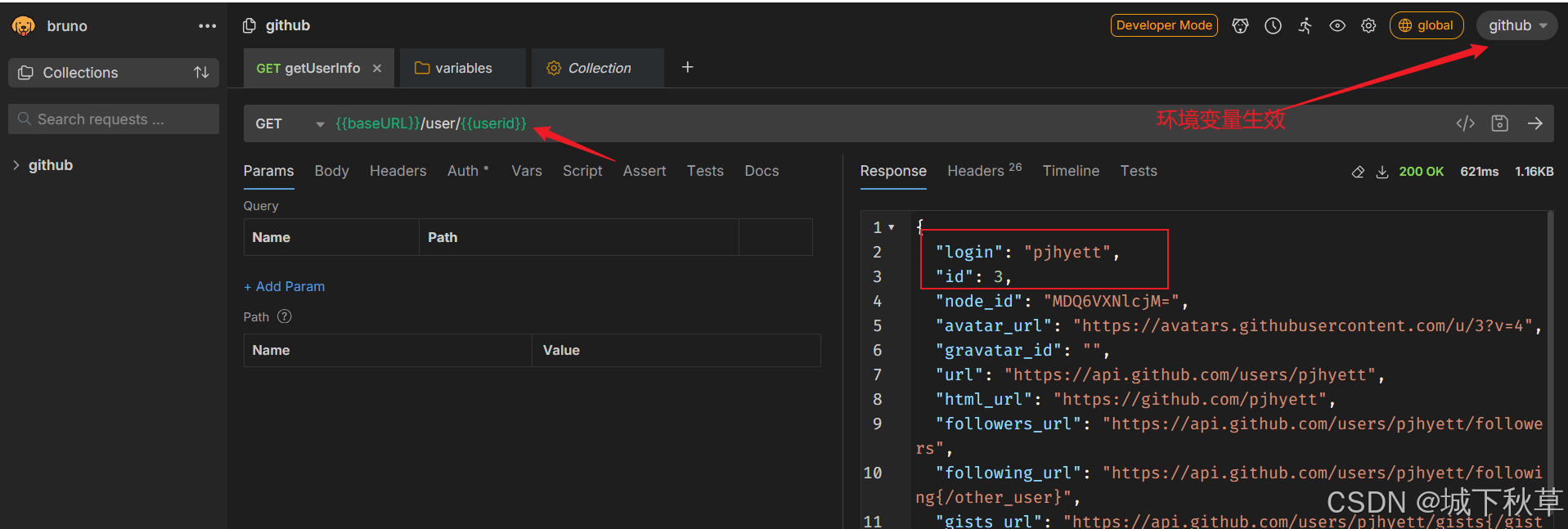Click the request URL input field
The image size is (1568, 529).
(x=887, y=123)
